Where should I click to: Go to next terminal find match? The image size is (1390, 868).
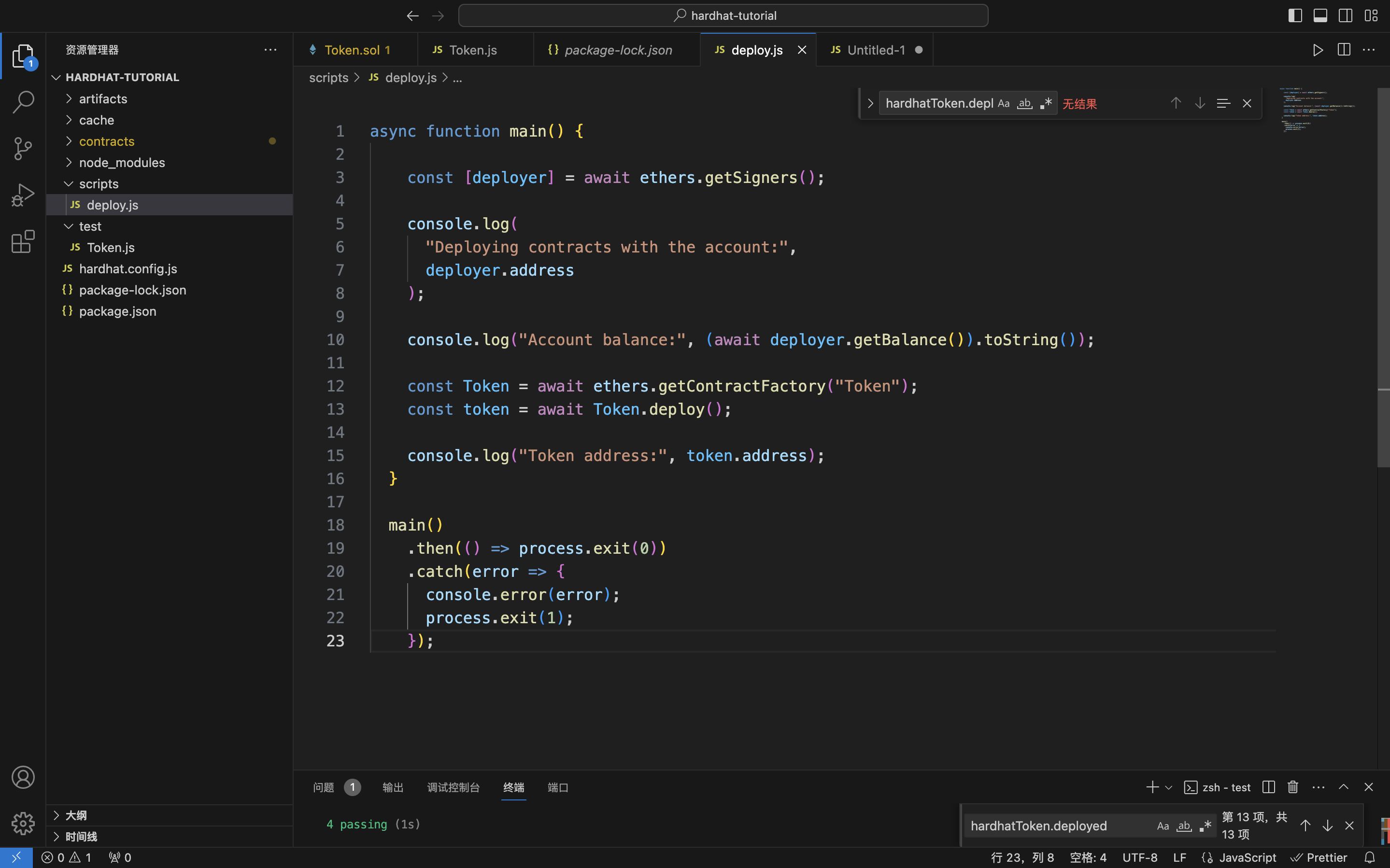[x=1327, y=826]
